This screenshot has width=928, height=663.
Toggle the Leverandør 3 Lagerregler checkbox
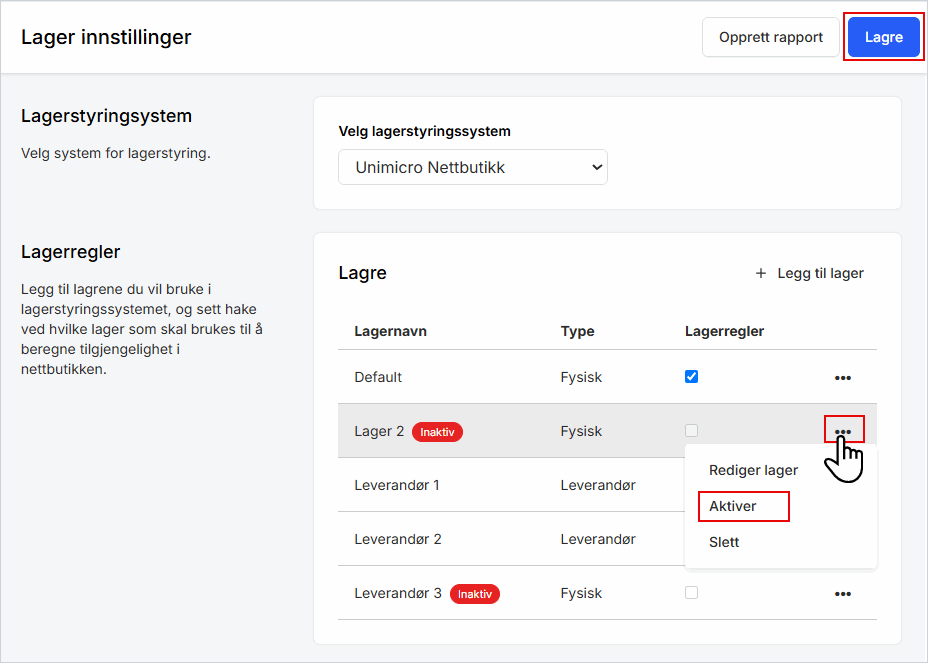point(691,593)
